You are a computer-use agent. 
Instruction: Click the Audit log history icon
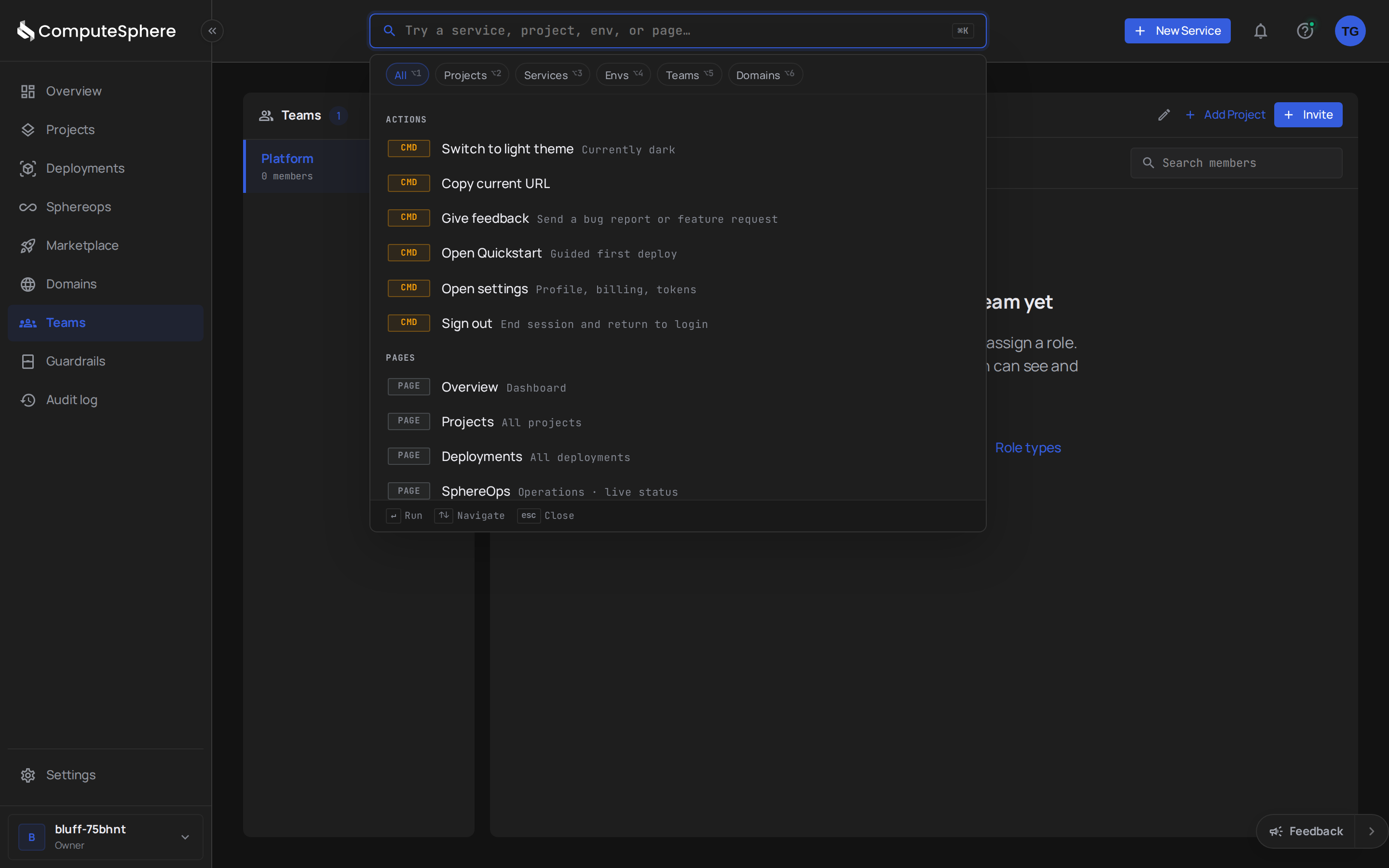[x=27, y=400]
